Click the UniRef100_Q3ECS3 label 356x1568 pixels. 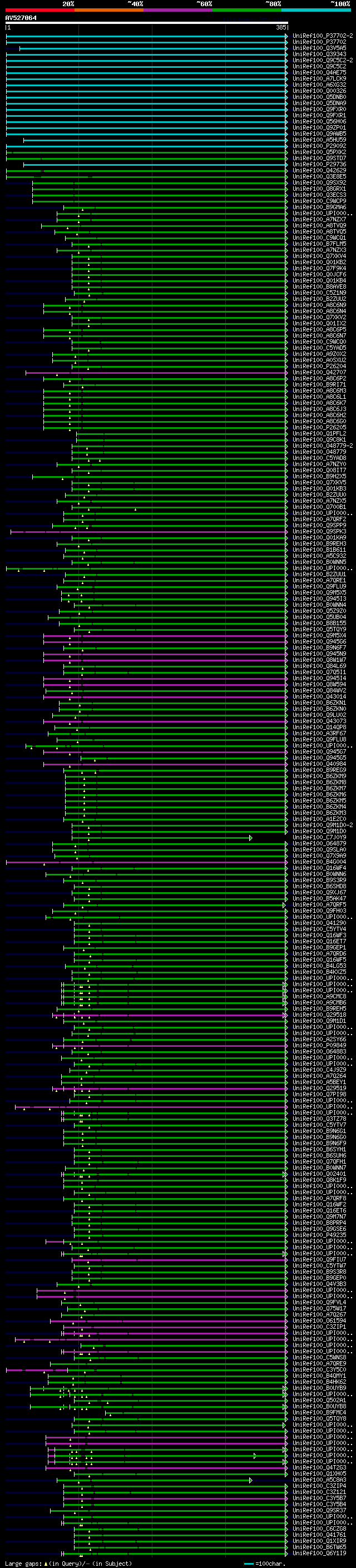click(319, 195)
